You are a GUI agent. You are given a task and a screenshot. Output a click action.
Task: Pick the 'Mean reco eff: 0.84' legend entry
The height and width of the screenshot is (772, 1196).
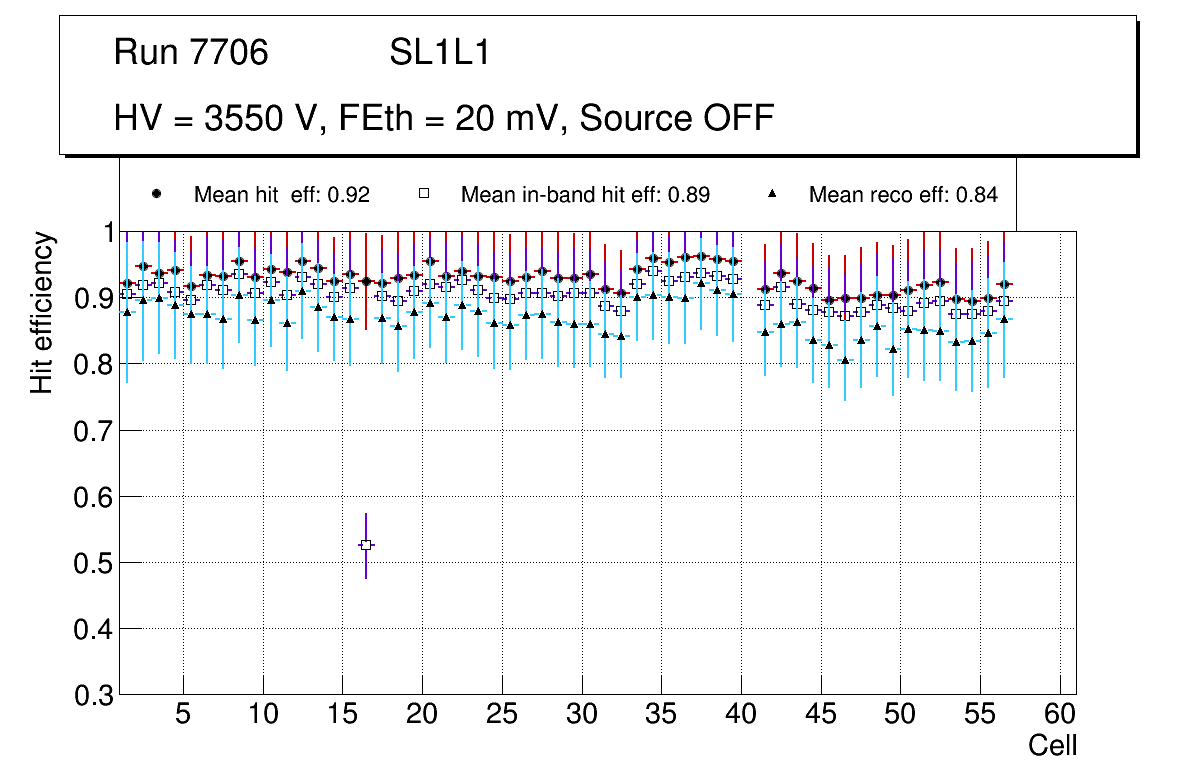coord(902,195)
